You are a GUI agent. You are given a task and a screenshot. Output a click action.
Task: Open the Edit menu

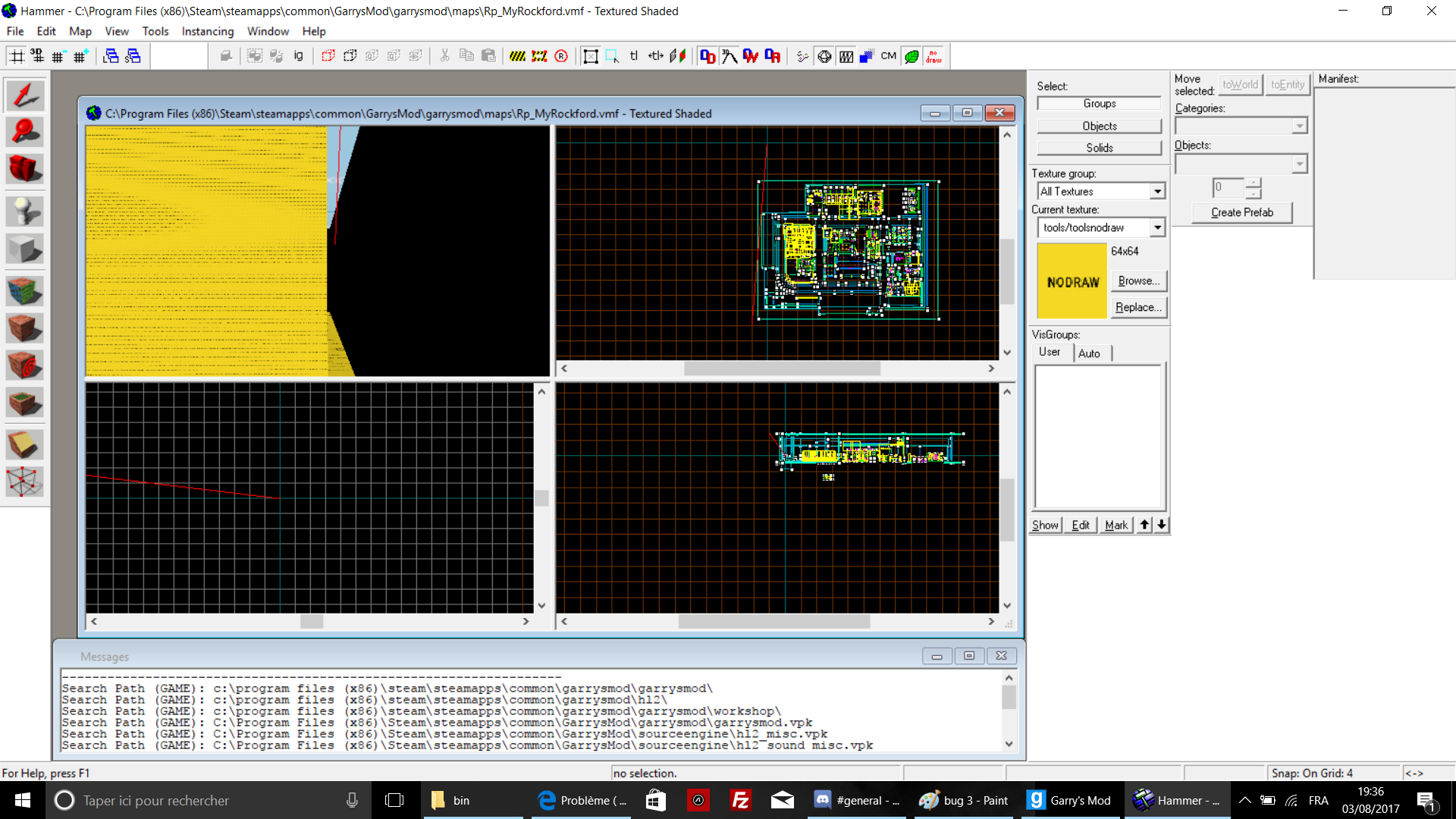click(x=46, y=31)
